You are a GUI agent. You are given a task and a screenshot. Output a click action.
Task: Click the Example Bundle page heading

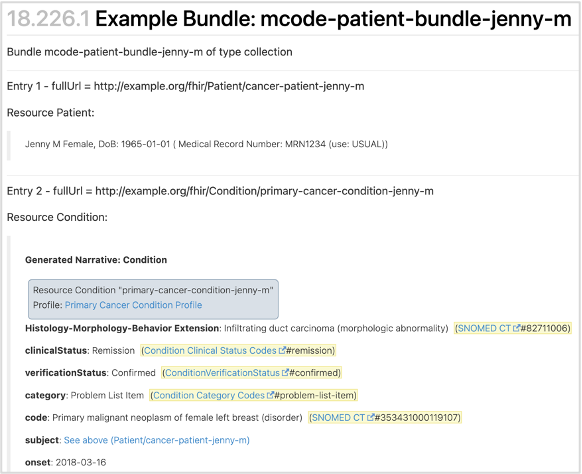click(333, 19)
